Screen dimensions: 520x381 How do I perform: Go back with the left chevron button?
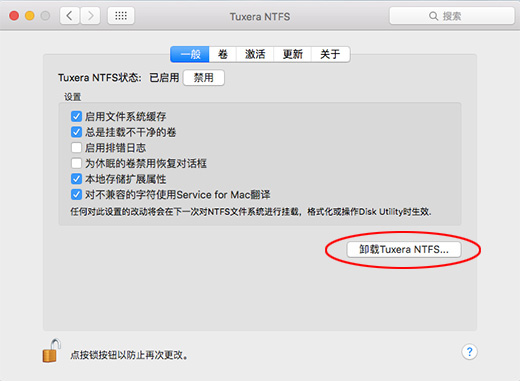[69, 16]
